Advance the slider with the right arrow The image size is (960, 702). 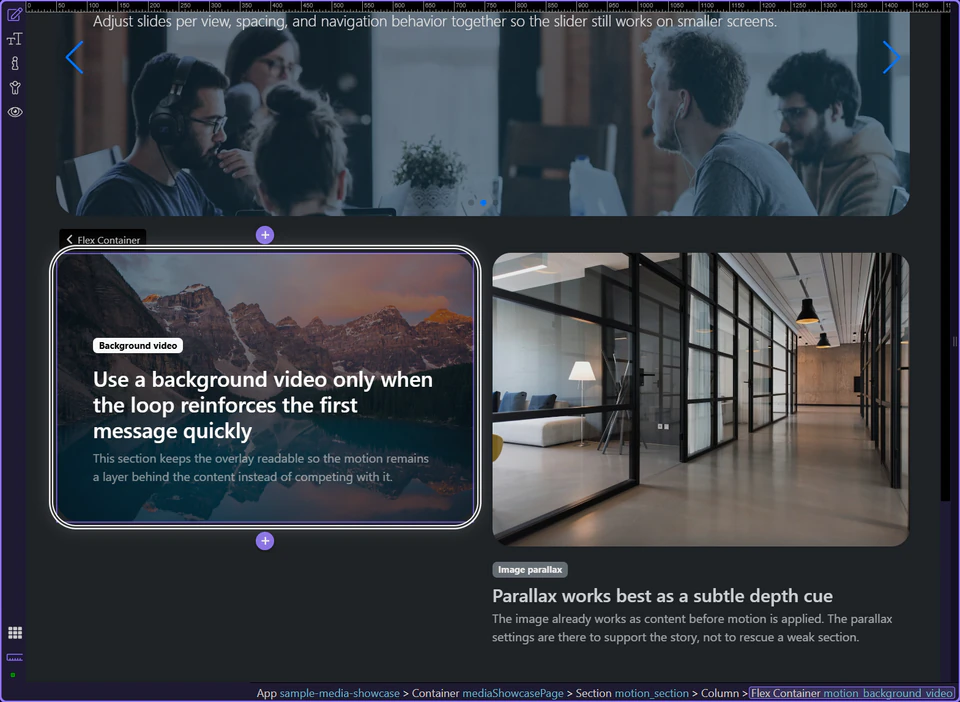click(x=891, y=58)
